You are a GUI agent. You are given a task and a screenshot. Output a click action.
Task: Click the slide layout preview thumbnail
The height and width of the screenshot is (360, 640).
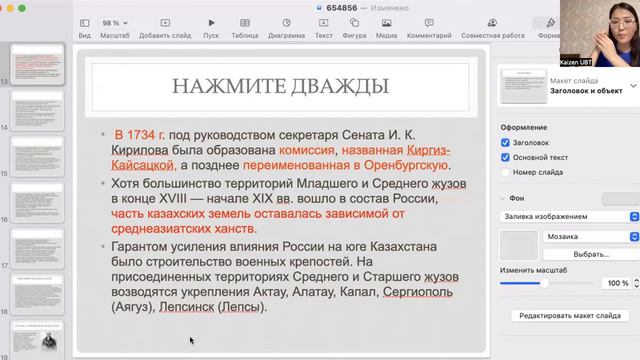(523, 86)
